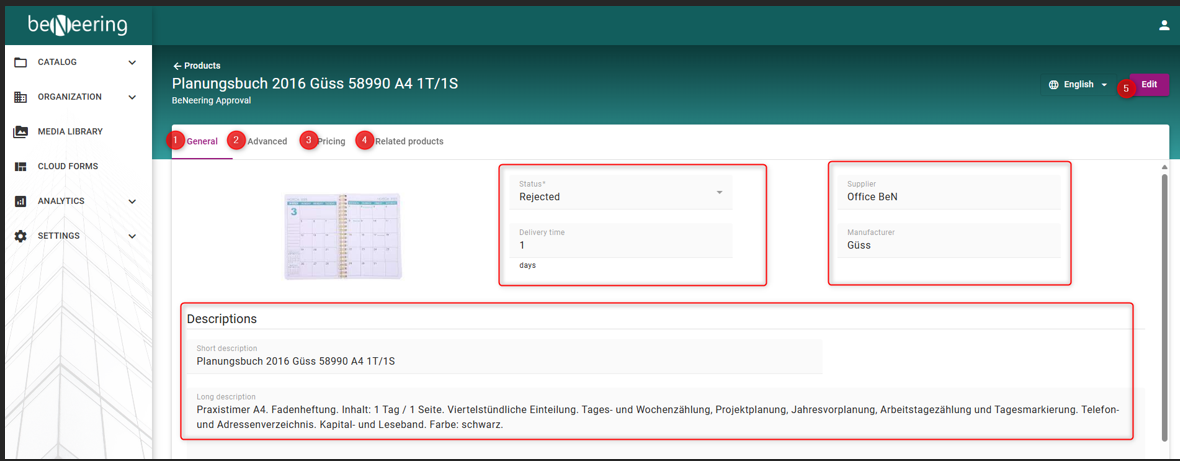Switch to the Advanced tab
Viewport: 1180px width, 461px height.
(267, 141)
